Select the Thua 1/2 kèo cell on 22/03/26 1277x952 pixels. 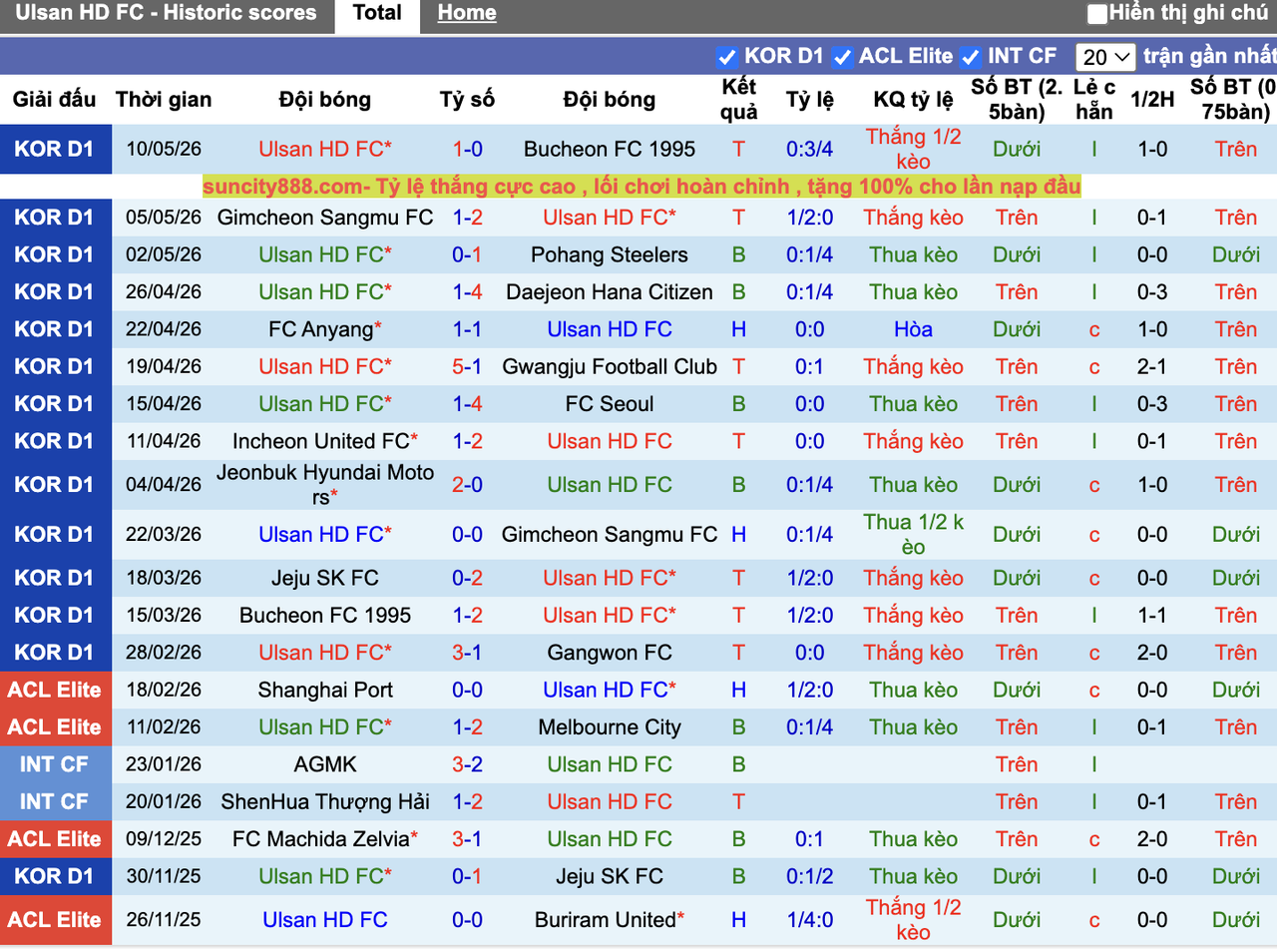pyautogui.click(x=913, y=535)
